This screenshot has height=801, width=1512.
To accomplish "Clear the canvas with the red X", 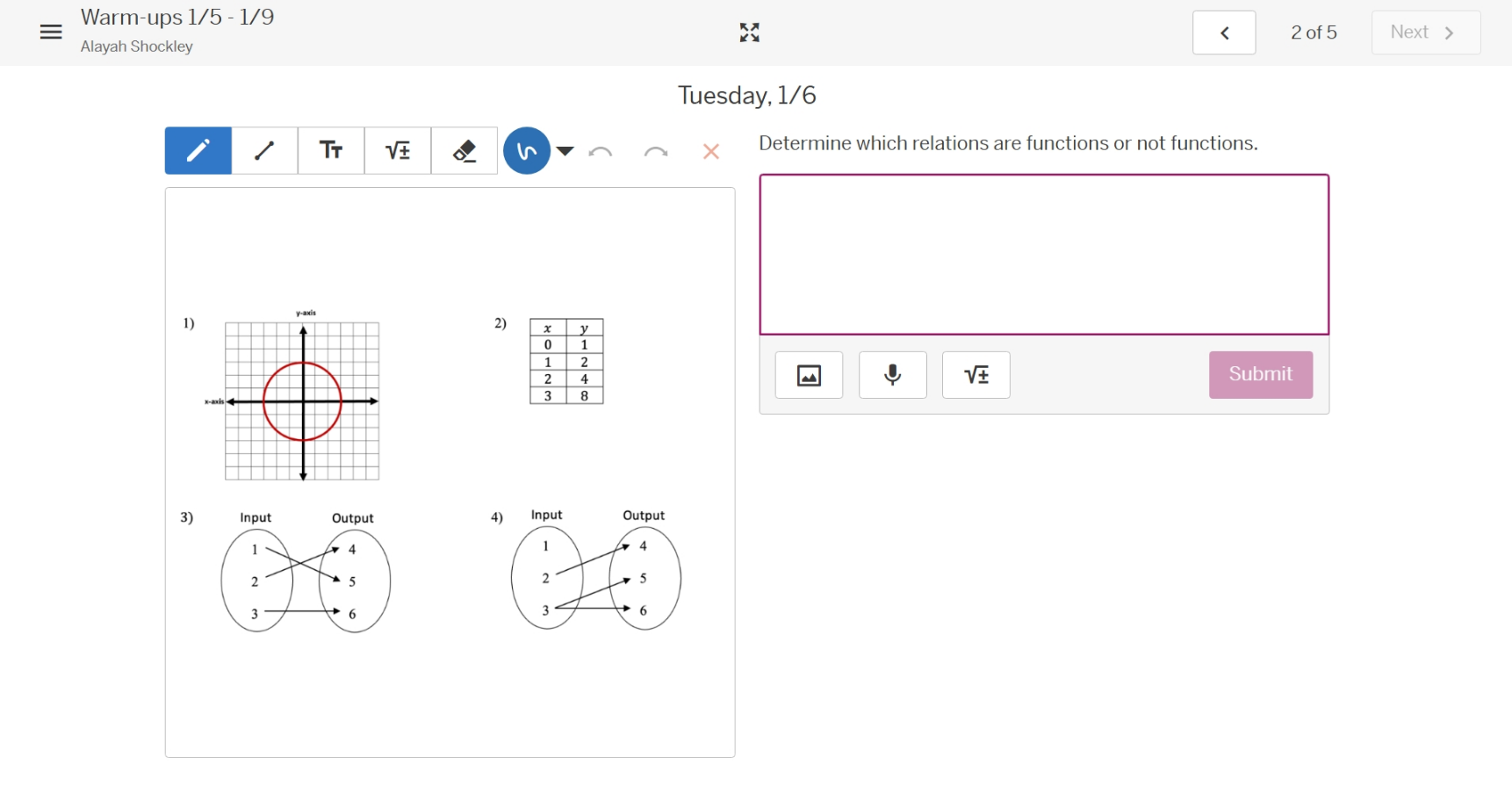I will [x=711, y=152].
